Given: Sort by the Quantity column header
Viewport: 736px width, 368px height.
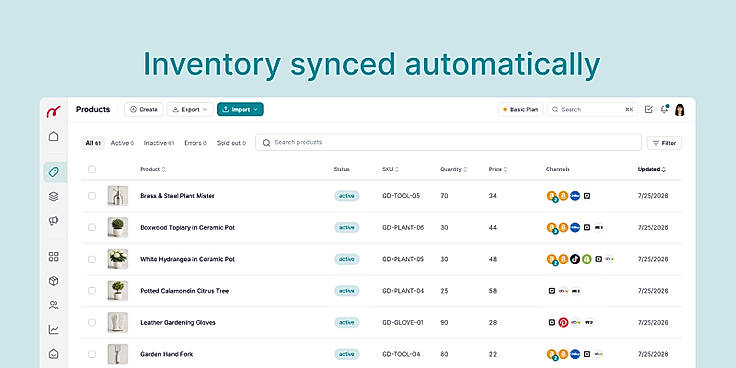Looking at the screenshot, I should [x=453, y=169].
